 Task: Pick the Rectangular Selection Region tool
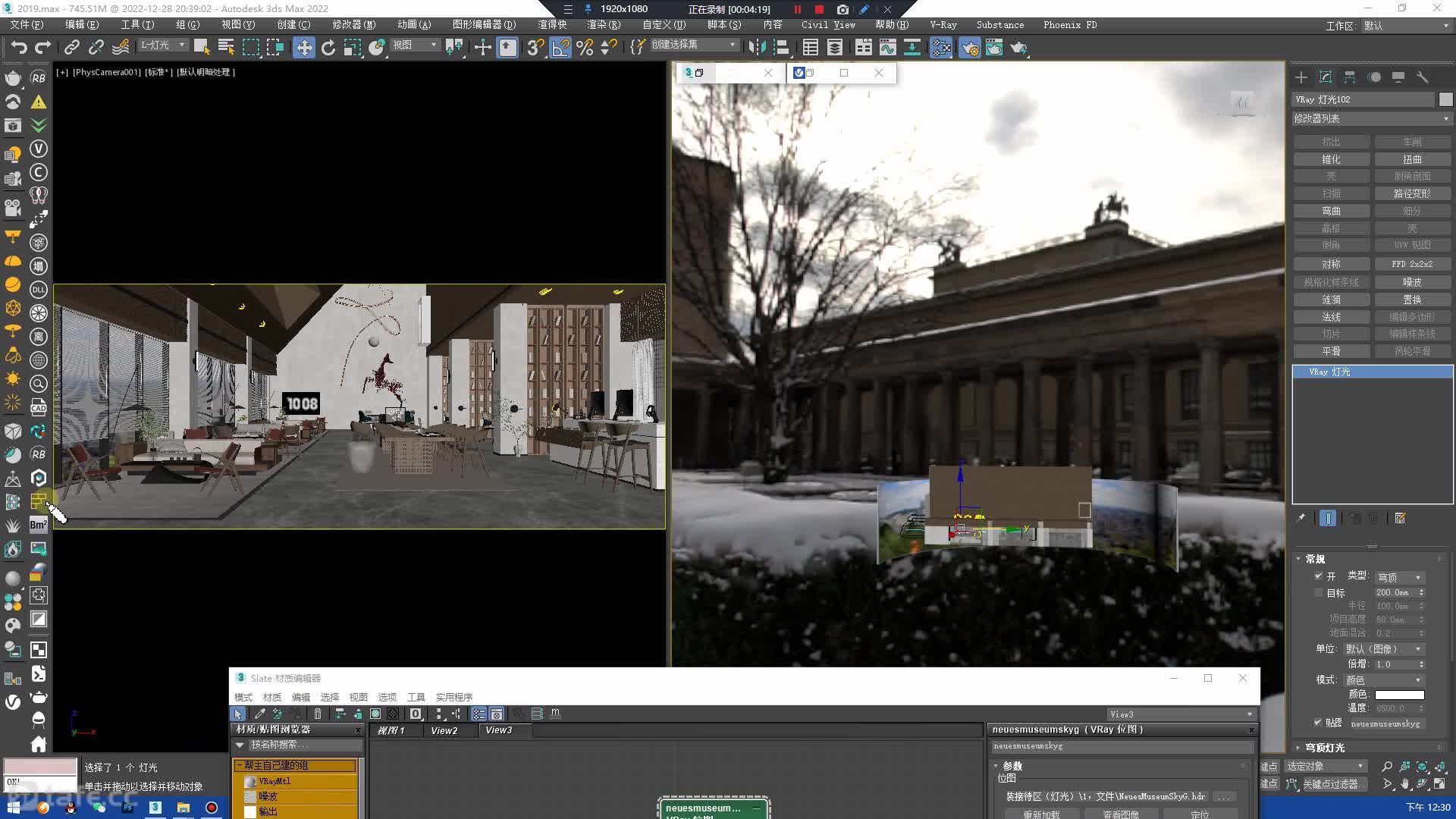click(x=250, y=48)
